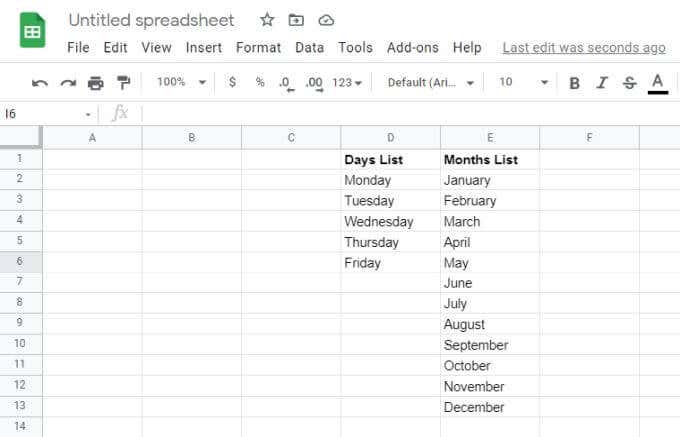Image resolution: width=680 pixels, height=437 pixels.
Task: Click the redo arrow icon
Action: point(68,83)
